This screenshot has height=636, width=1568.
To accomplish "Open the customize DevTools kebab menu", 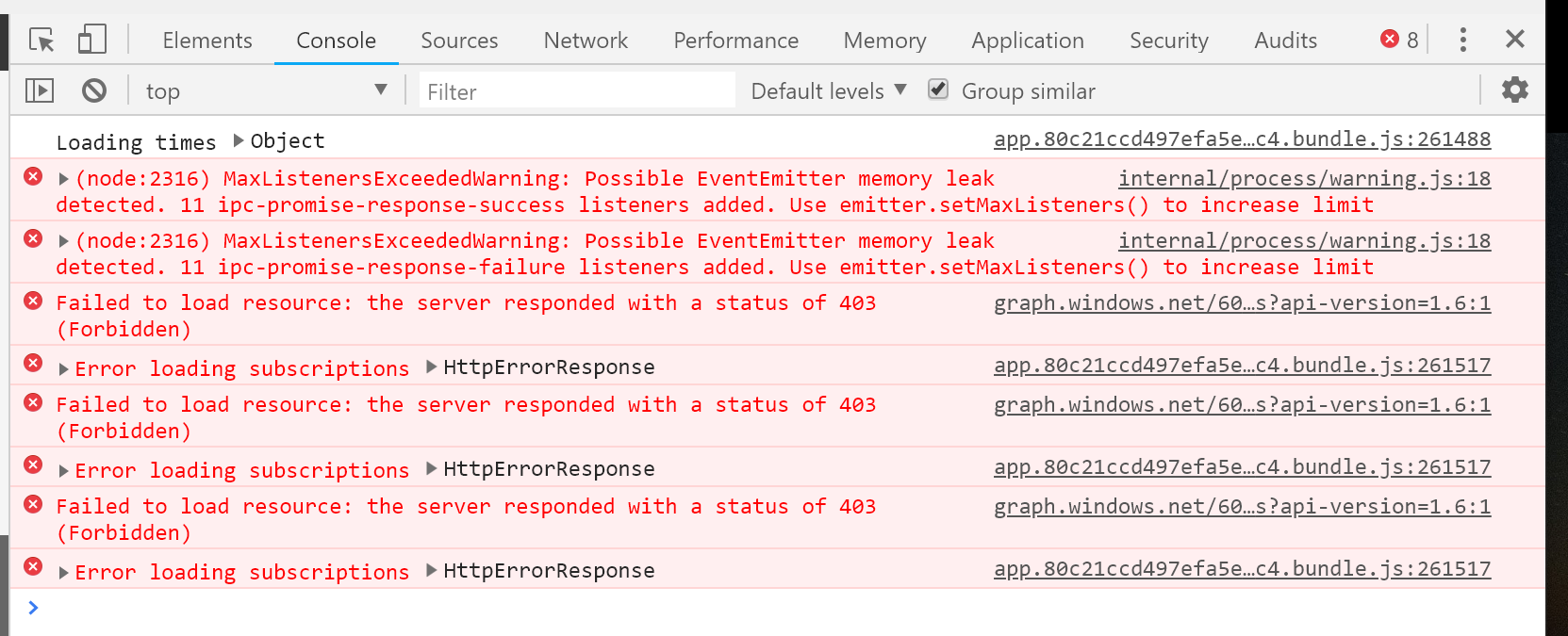I will click(1462, 40).
